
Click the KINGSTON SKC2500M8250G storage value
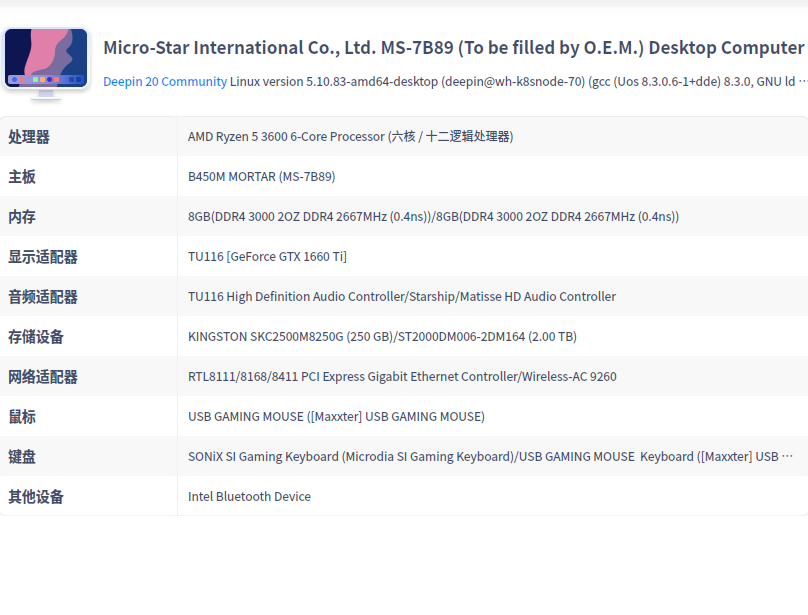(382, 337)
